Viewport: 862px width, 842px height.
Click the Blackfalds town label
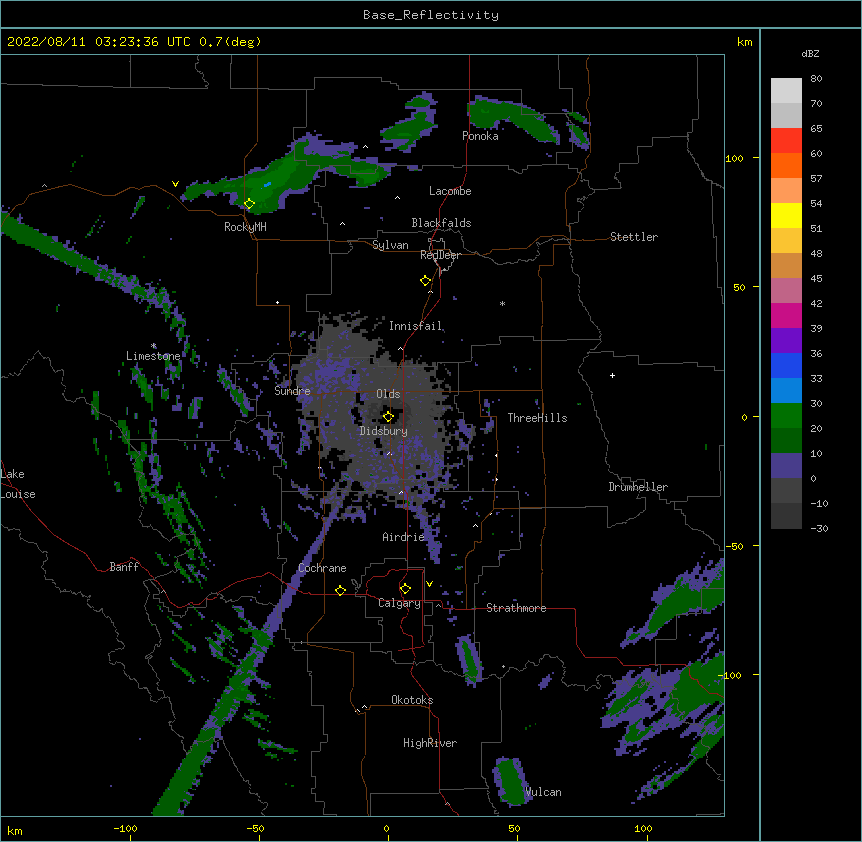tap(441, 223)
